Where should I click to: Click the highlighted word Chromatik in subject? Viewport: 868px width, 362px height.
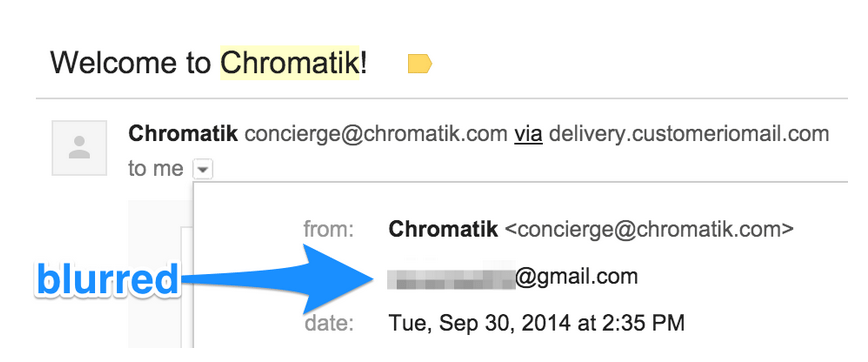(x=290, y=63)
